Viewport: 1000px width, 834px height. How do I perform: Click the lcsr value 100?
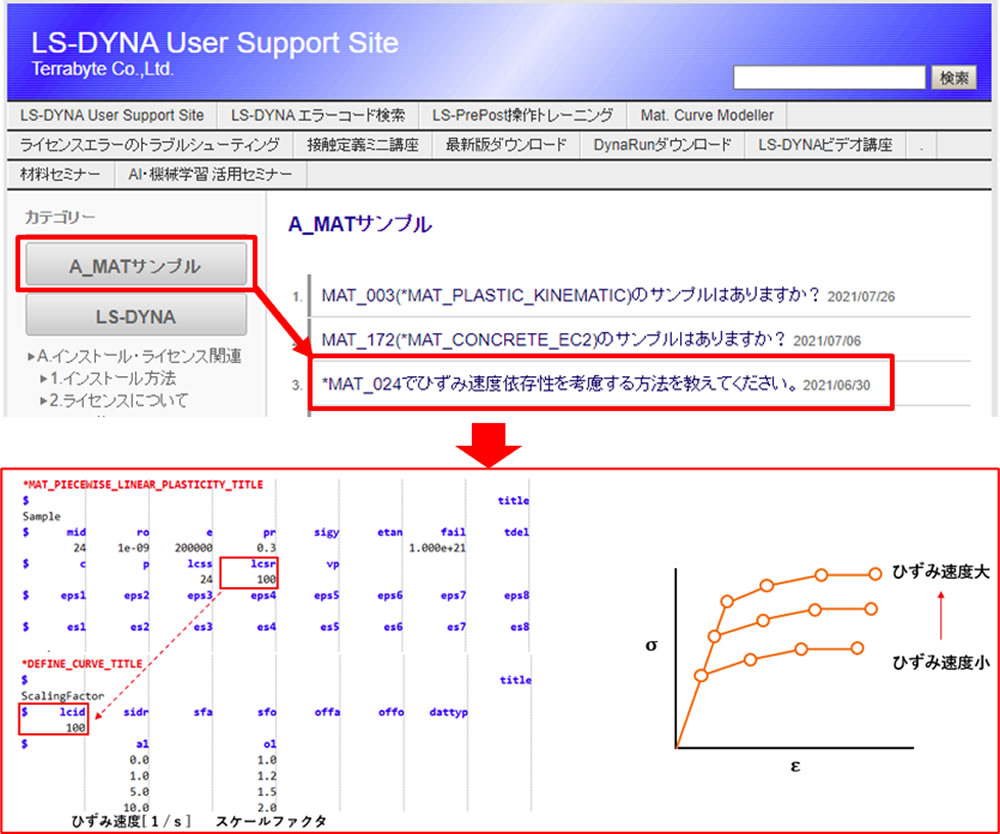pos(266,580)
